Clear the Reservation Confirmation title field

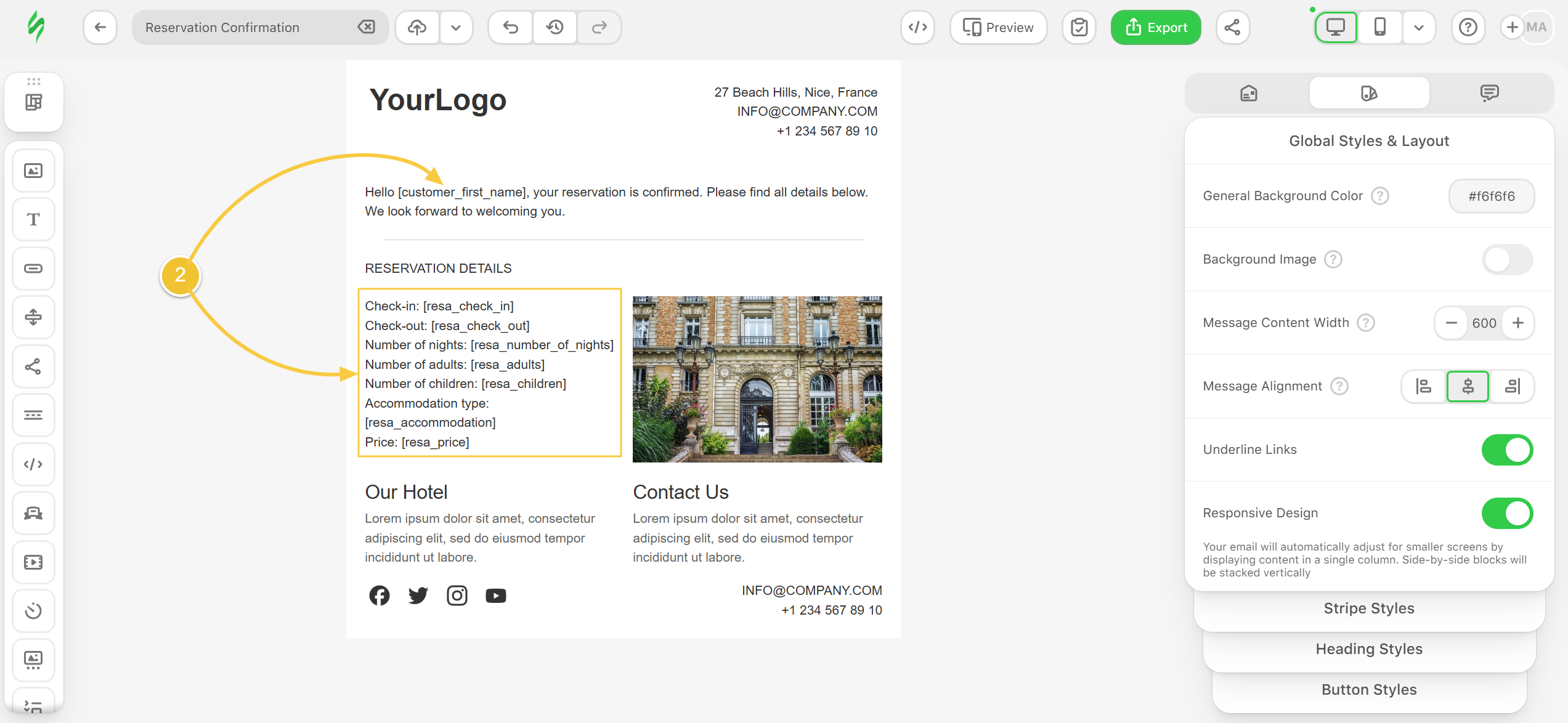coord(366,27)
